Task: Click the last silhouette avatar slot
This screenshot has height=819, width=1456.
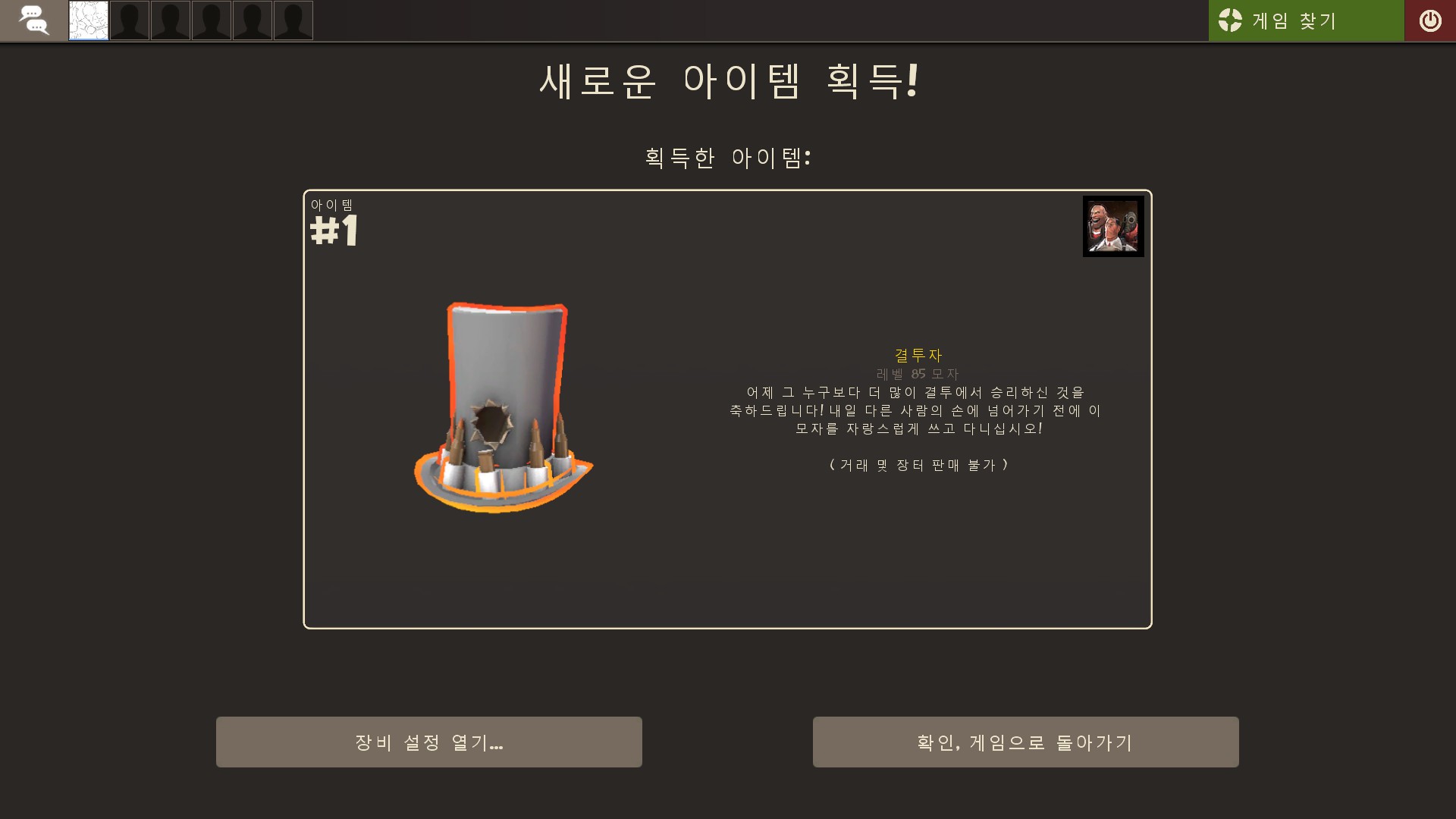Action: (x=293, y=20)
